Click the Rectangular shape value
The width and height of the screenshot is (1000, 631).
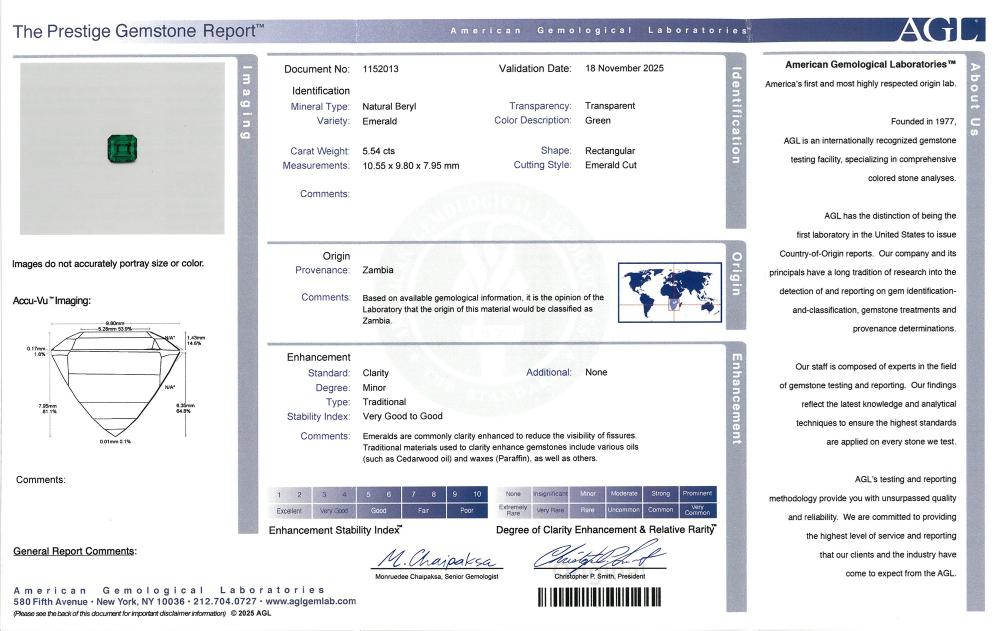pyautogui.click(x=610, y=151)
